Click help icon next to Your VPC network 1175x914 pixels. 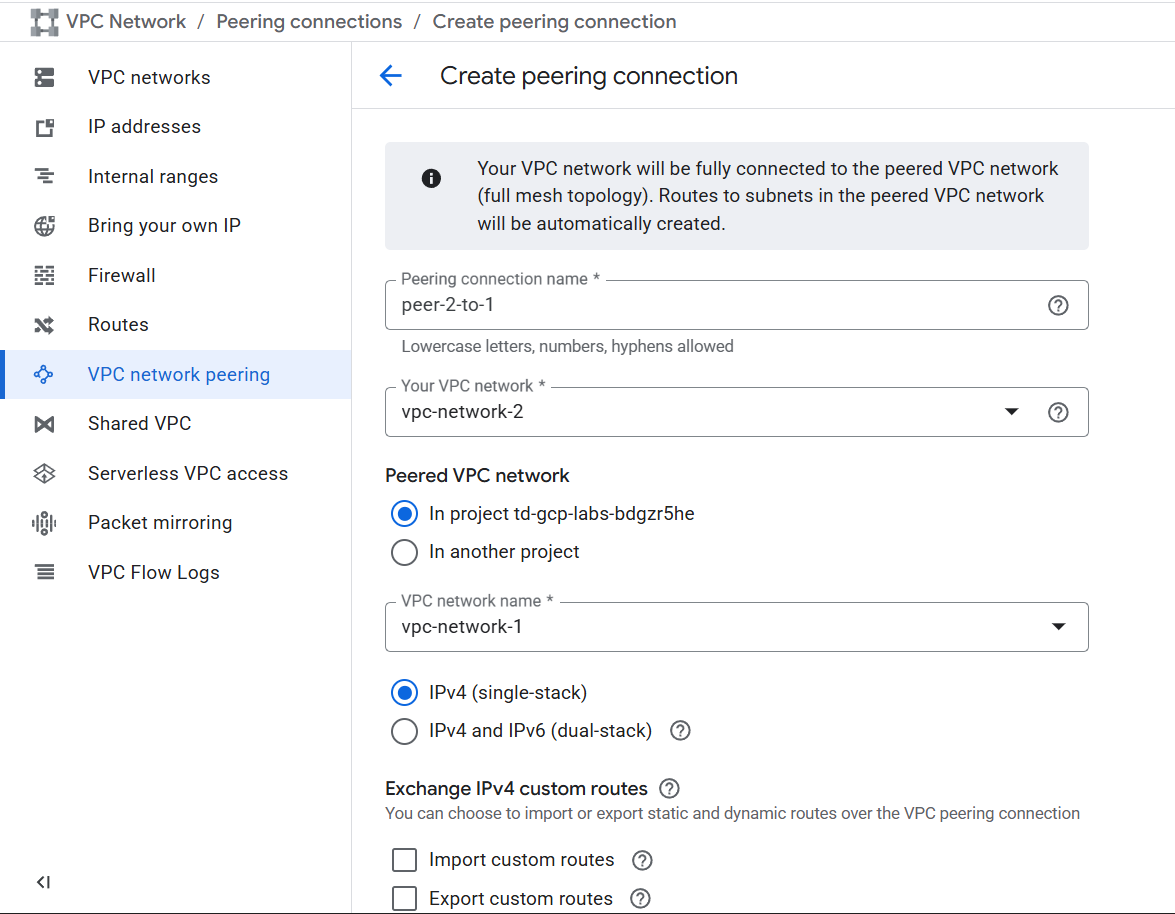pos(1058,412)
